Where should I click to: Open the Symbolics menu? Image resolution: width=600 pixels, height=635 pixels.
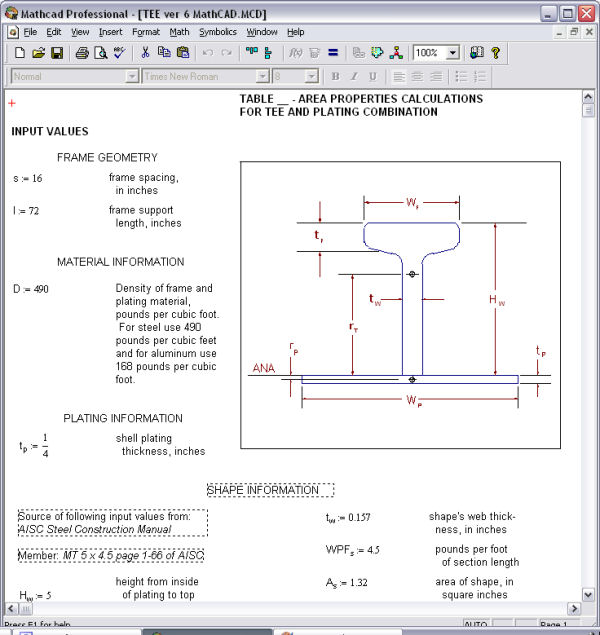pyautogui.click(x=217, y=32)
